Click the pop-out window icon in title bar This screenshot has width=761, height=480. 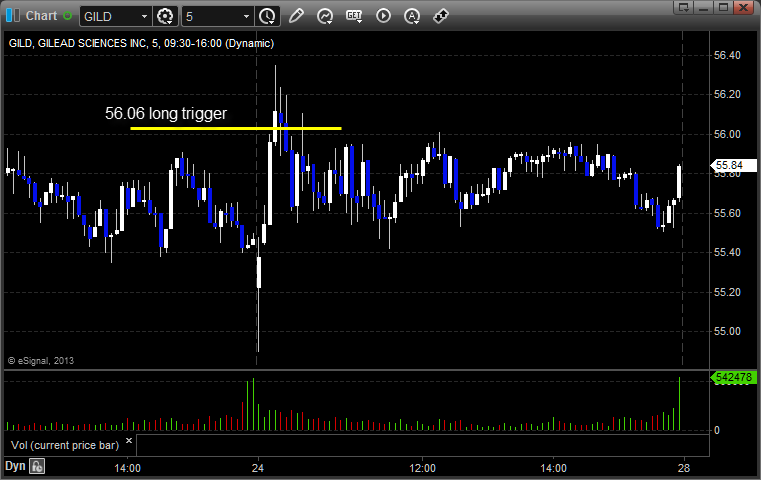(x=684, y=7)
